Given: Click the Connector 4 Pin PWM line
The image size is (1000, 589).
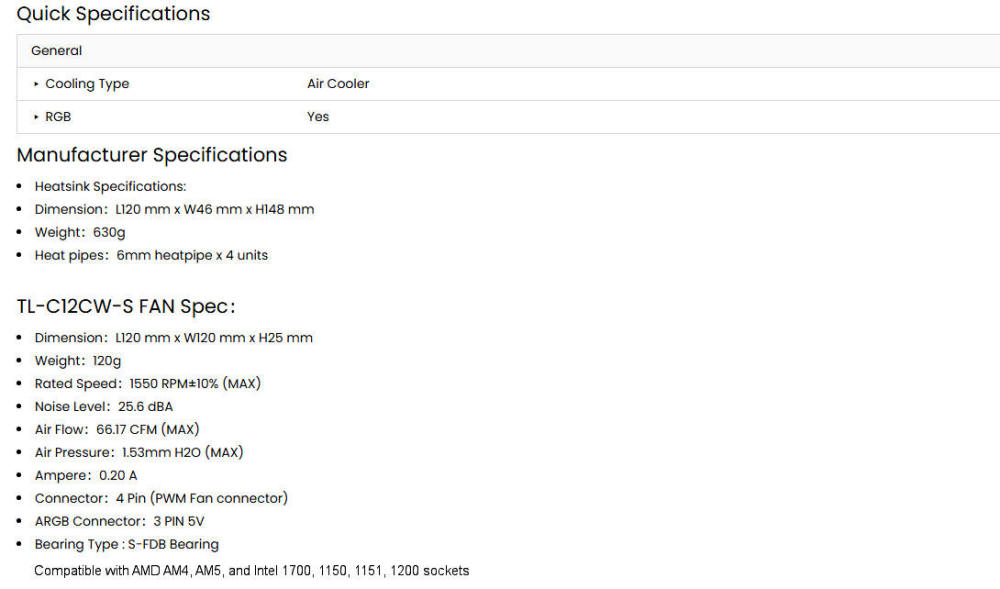Looking at the screenshot, I should click(x=161, y=498).
